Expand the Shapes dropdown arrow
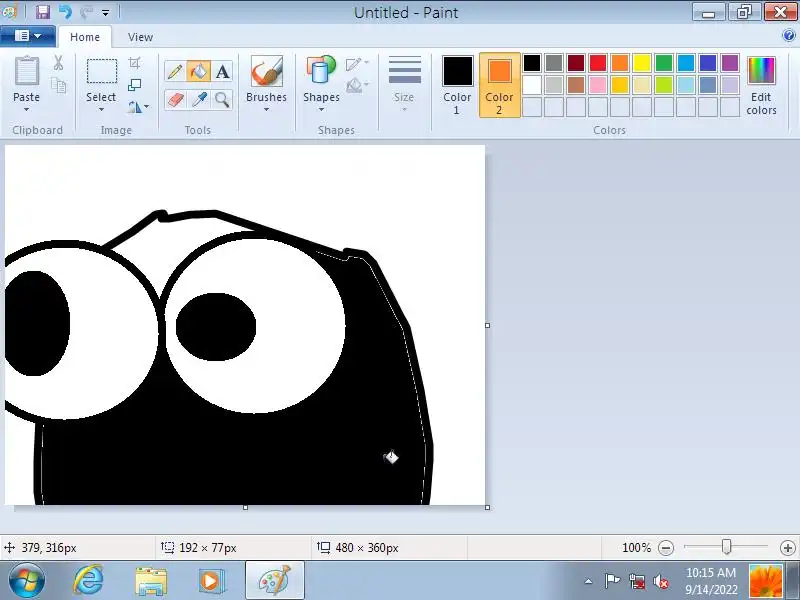This screenshot has width=800, height=600. pos(321,109)
